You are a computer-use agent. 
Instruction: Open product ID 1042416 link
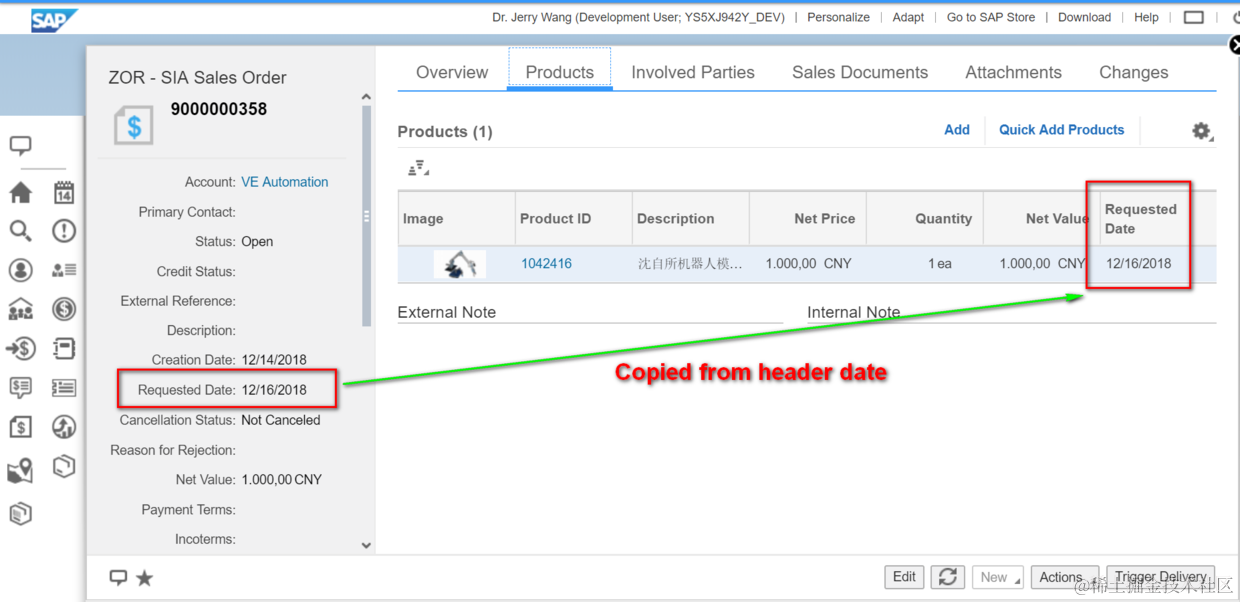pyautogui.click(x=546, y=263)
